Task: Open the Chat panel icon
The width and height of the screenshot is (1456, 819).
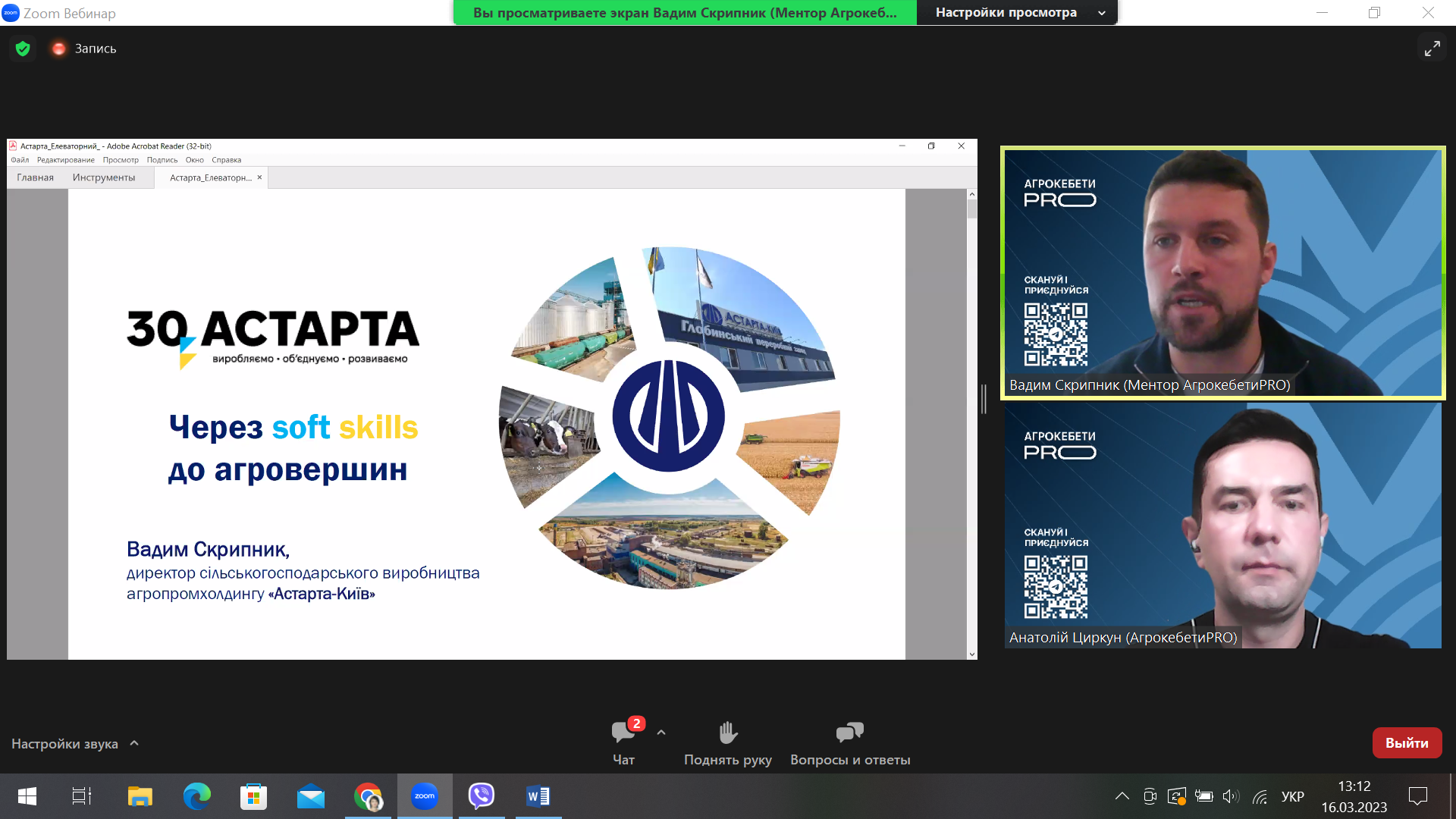Action: pyautogui.click(x=623, y=732)
